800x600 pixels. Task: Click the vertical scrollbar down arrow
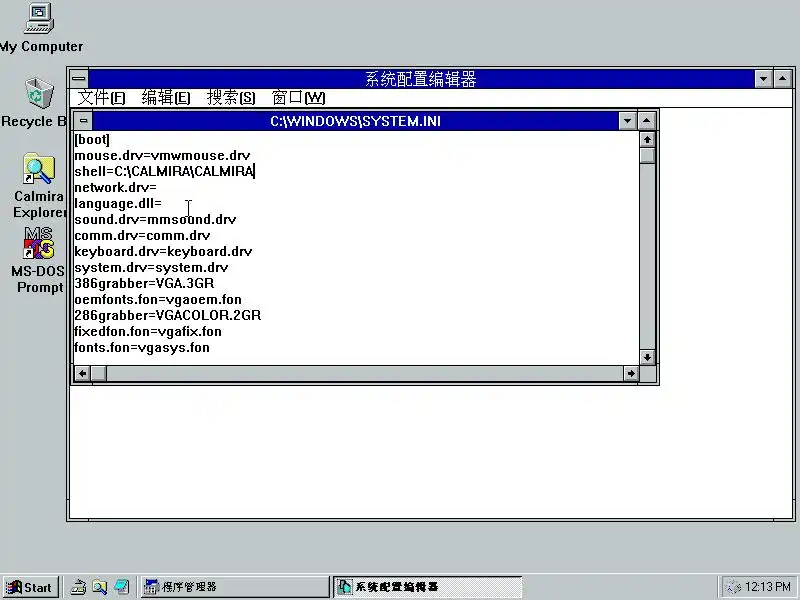pyautogui.click(x=647, y=357)
